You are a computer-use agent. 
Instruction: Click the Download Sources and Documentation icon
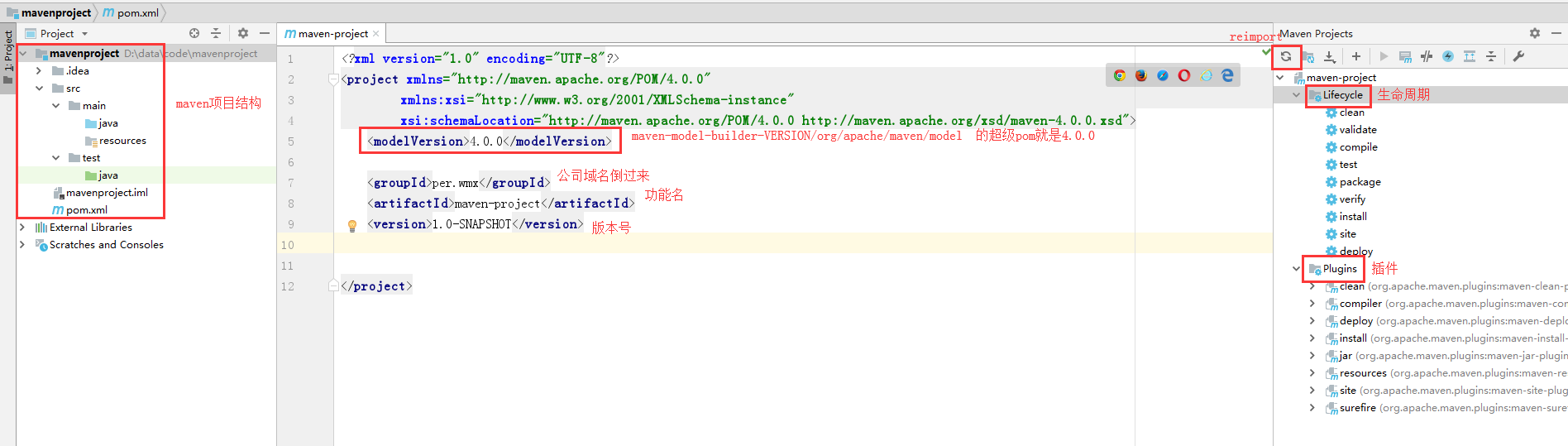pyautogui.click(x=1330, y=56)
